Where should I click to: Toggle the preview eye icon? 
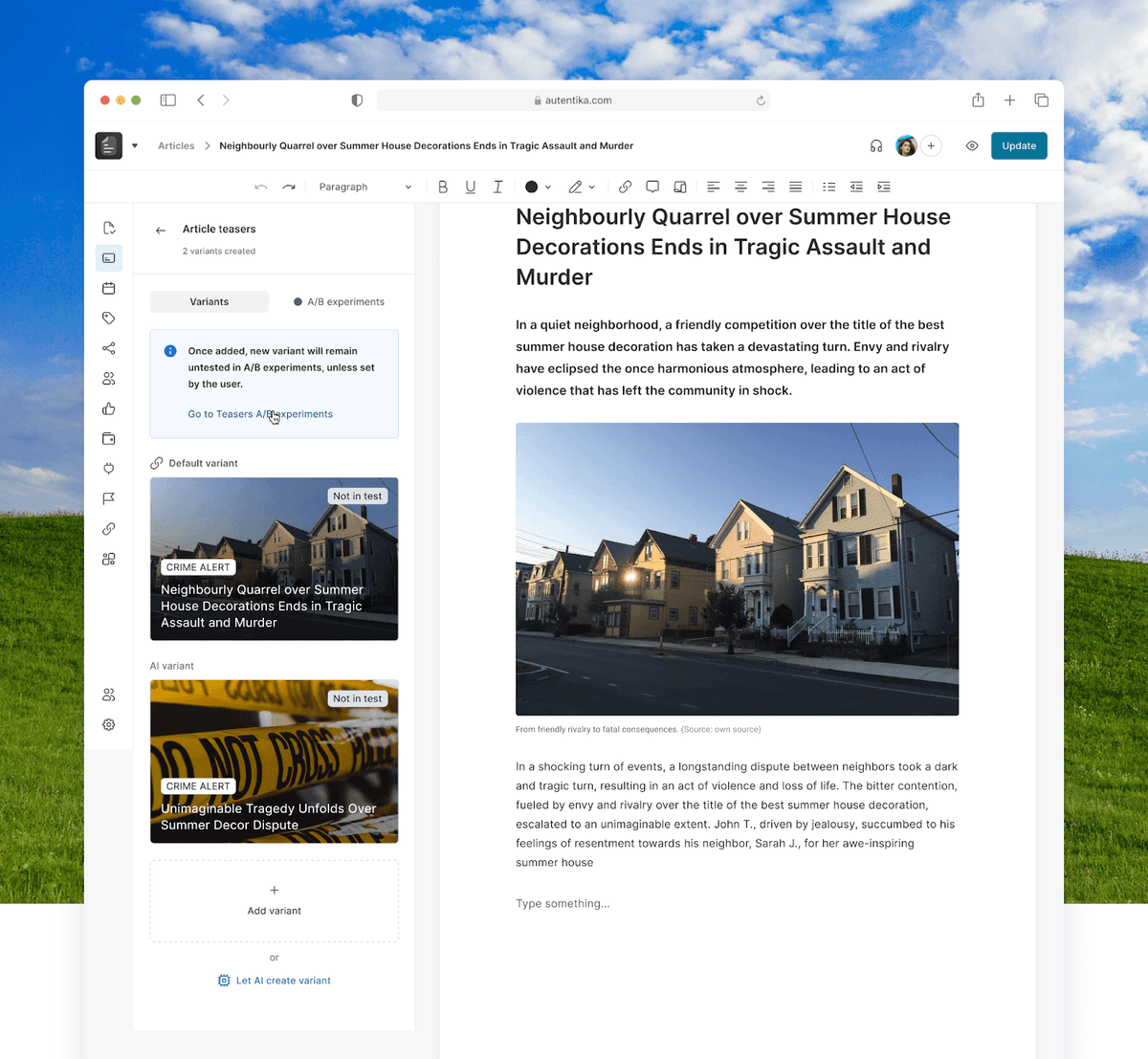972,145
